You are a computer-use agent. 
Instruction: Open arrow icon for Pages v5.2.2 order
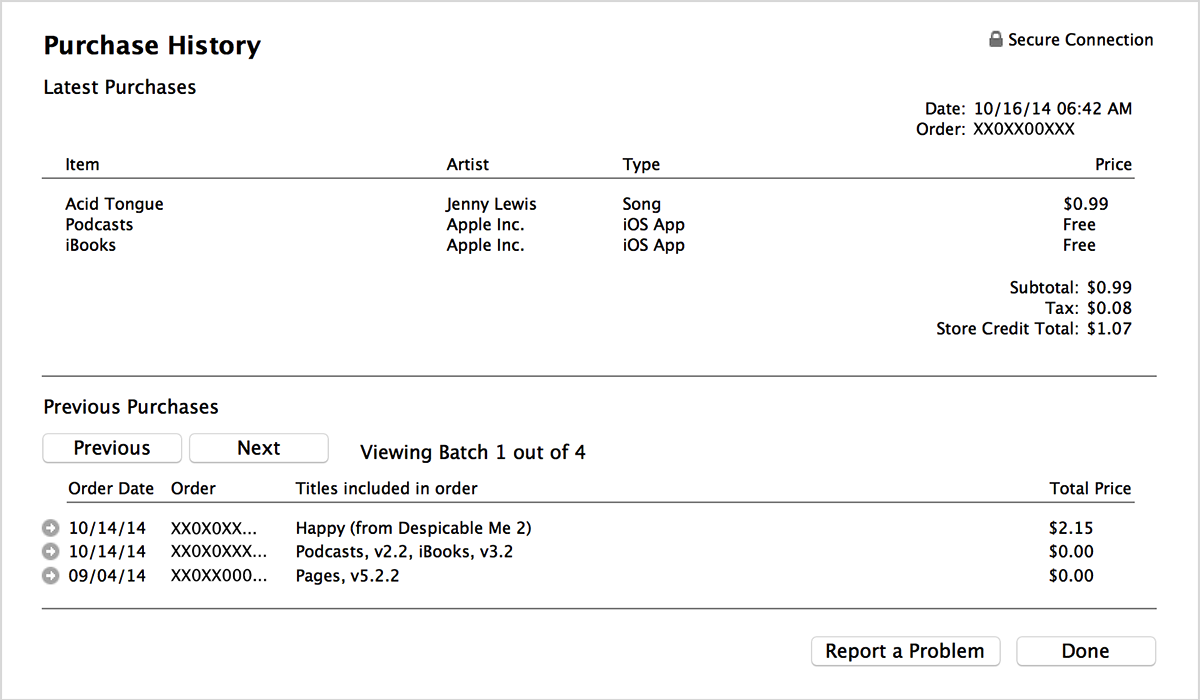pos(51,576)
